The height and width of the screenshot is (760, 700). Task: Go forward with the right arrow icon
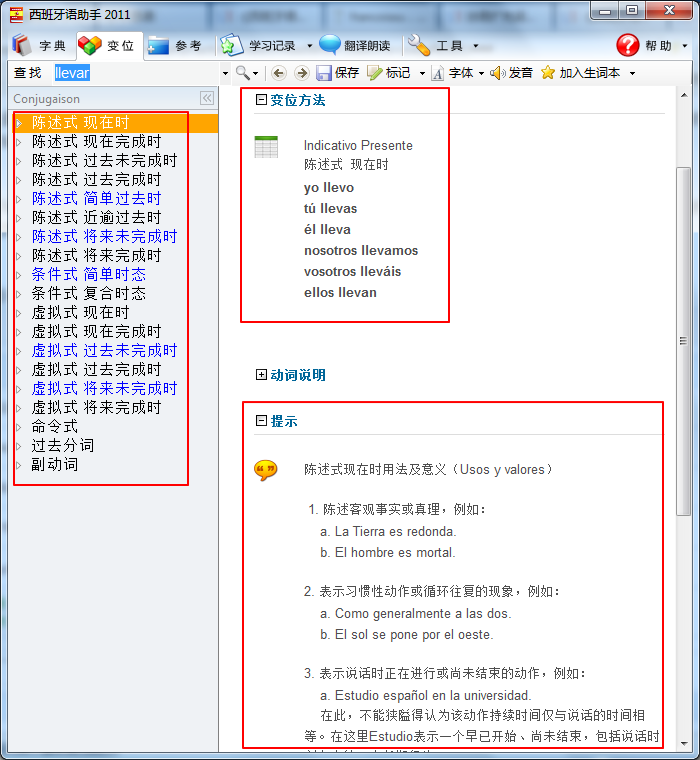tap(302, 73)
